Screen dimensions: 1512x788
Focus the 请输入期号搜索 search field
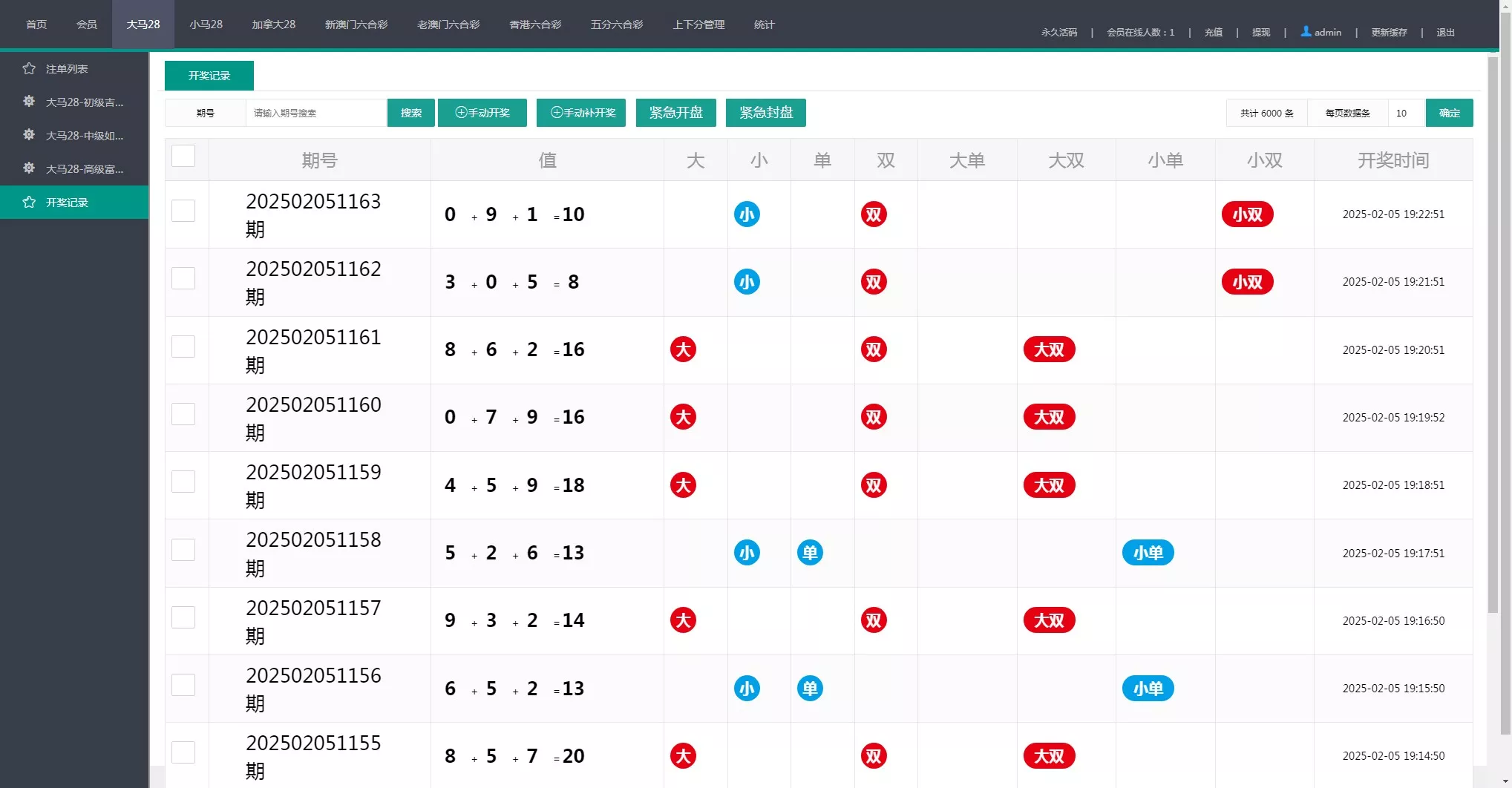[316, 113]
